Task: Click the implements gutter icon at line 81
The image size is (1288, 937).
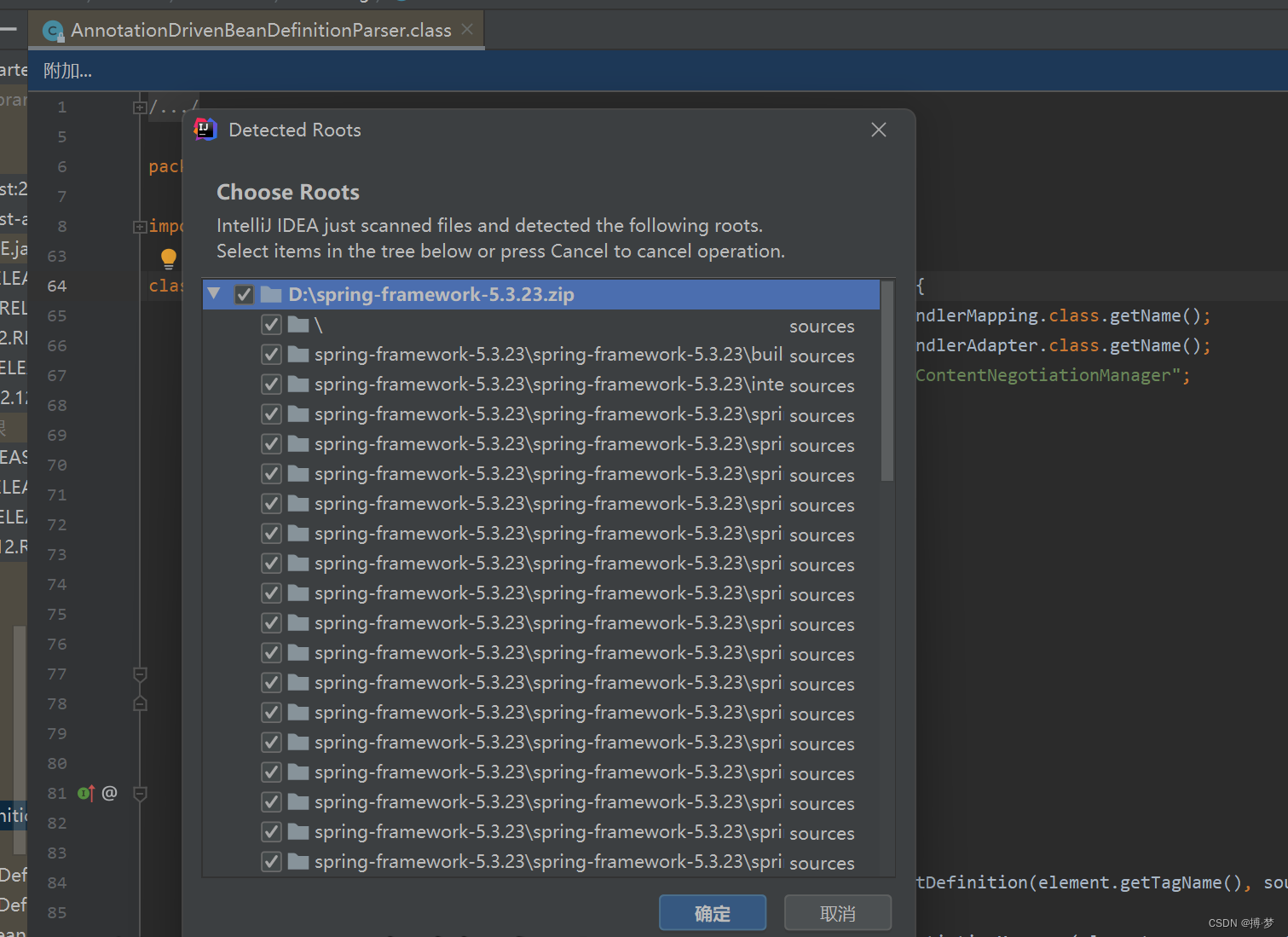Action: coord(86,793)
